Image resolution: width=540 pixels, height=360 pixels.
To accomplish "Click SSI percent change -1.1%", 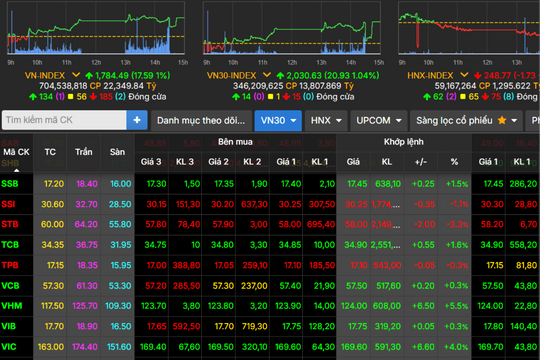I will pos(459,204).
